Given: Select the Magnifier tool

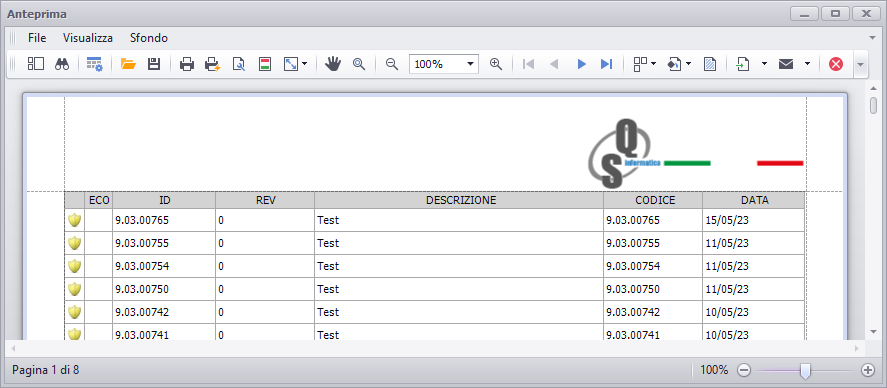Looking at the screenshot, I should (x=359, y=64).
